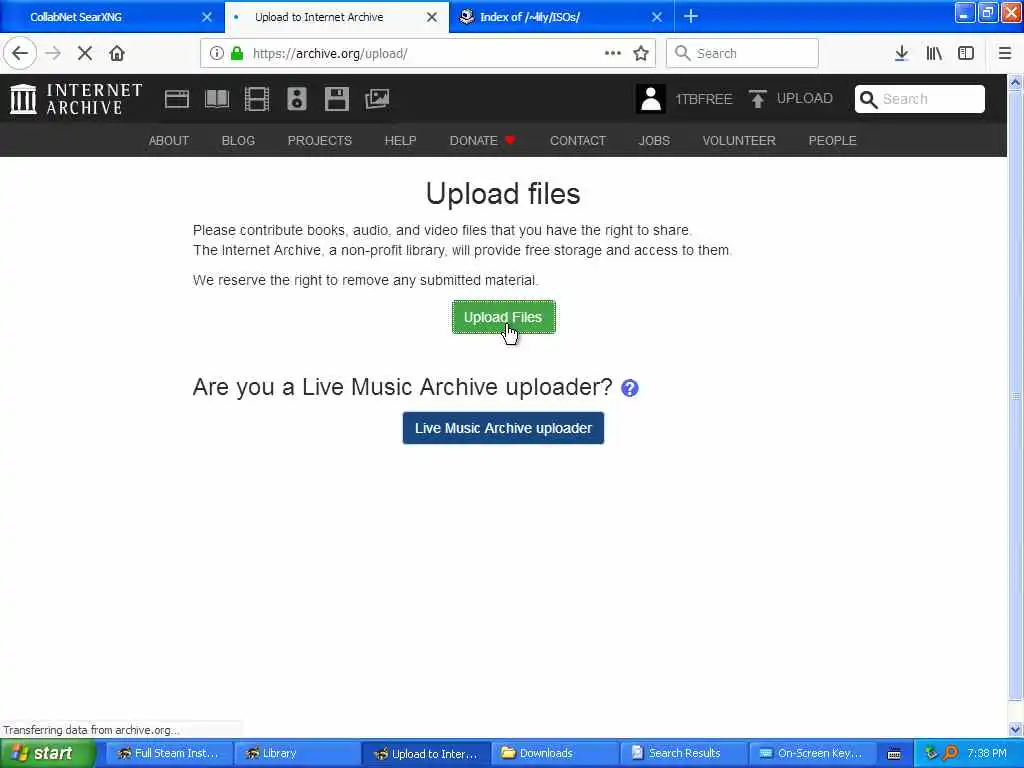Close the Index of ISOs tab
The height and width of the screenshot is (768, 1024).
click(x=657, y=17)
